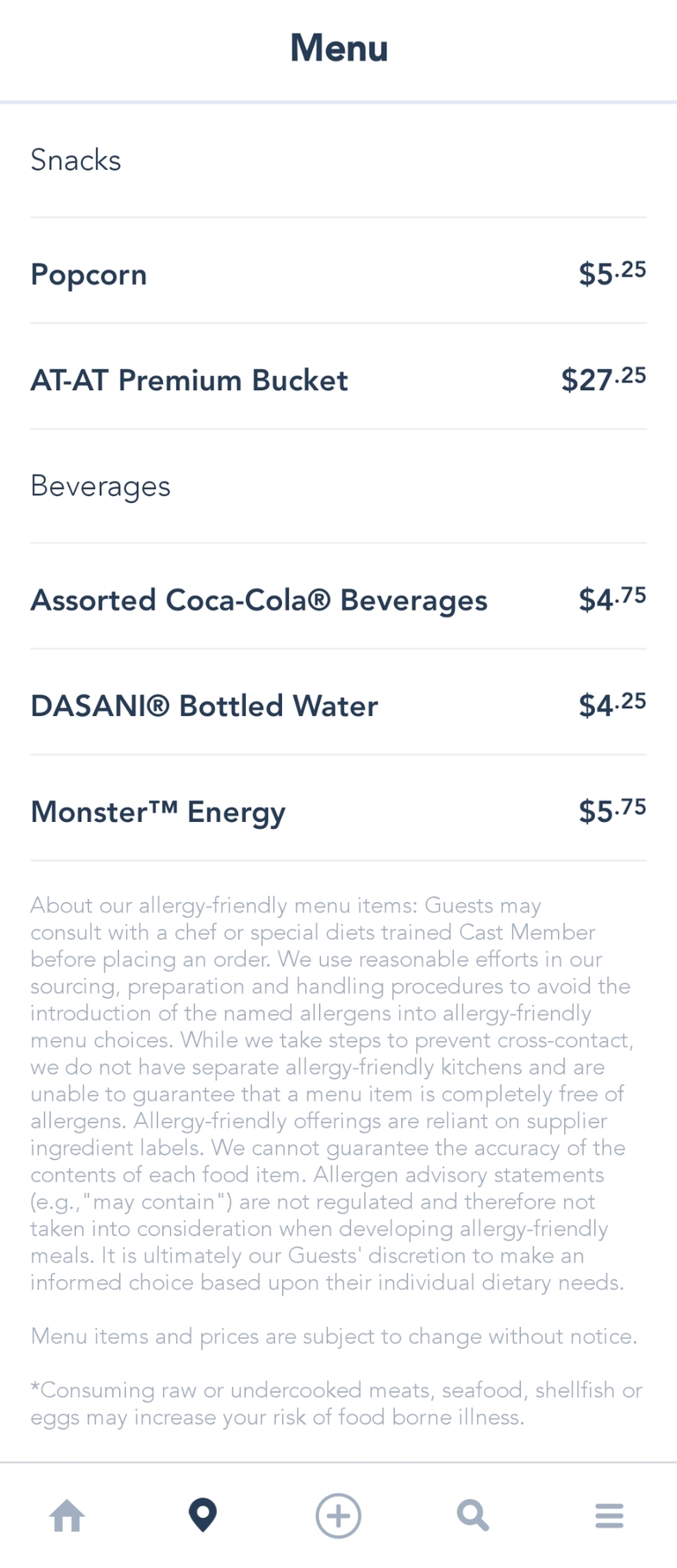Tap the $5.75 Monster Energy price
Viewport: 677px width, 1568px height.
click(612, 810)
